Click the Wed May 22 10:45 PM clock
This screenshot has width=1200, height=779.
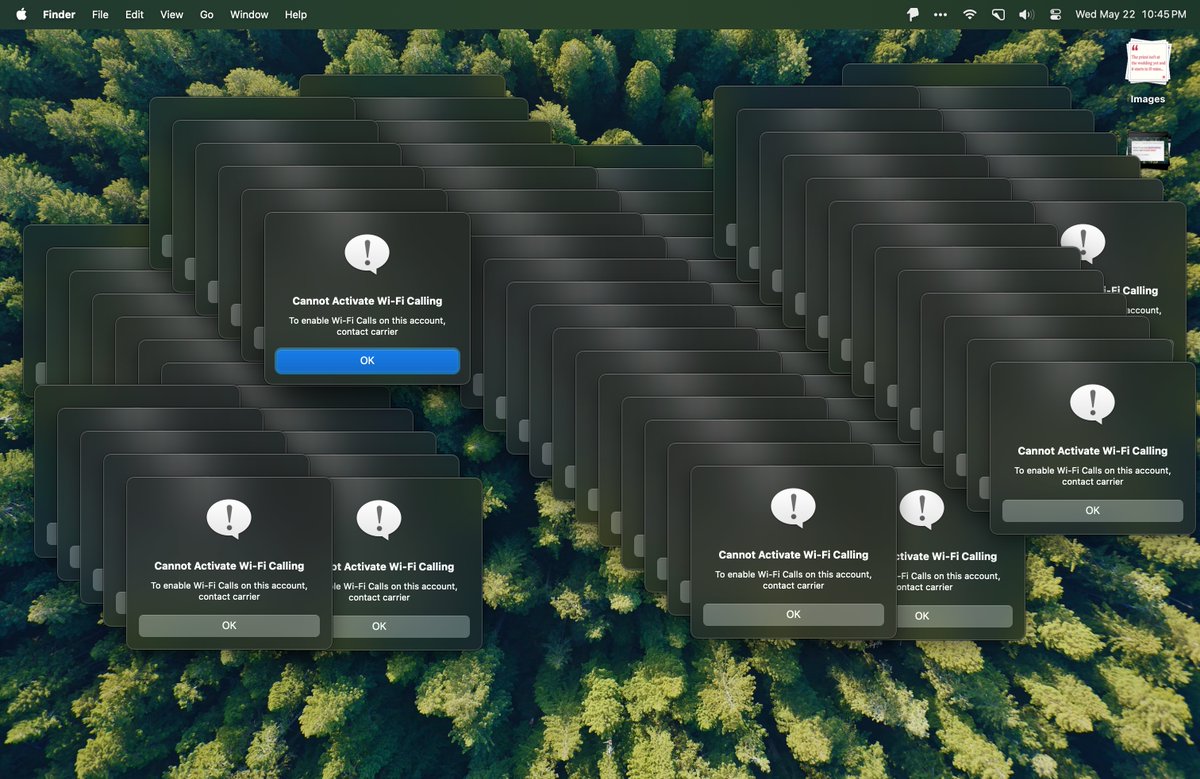pos(1130,14)
